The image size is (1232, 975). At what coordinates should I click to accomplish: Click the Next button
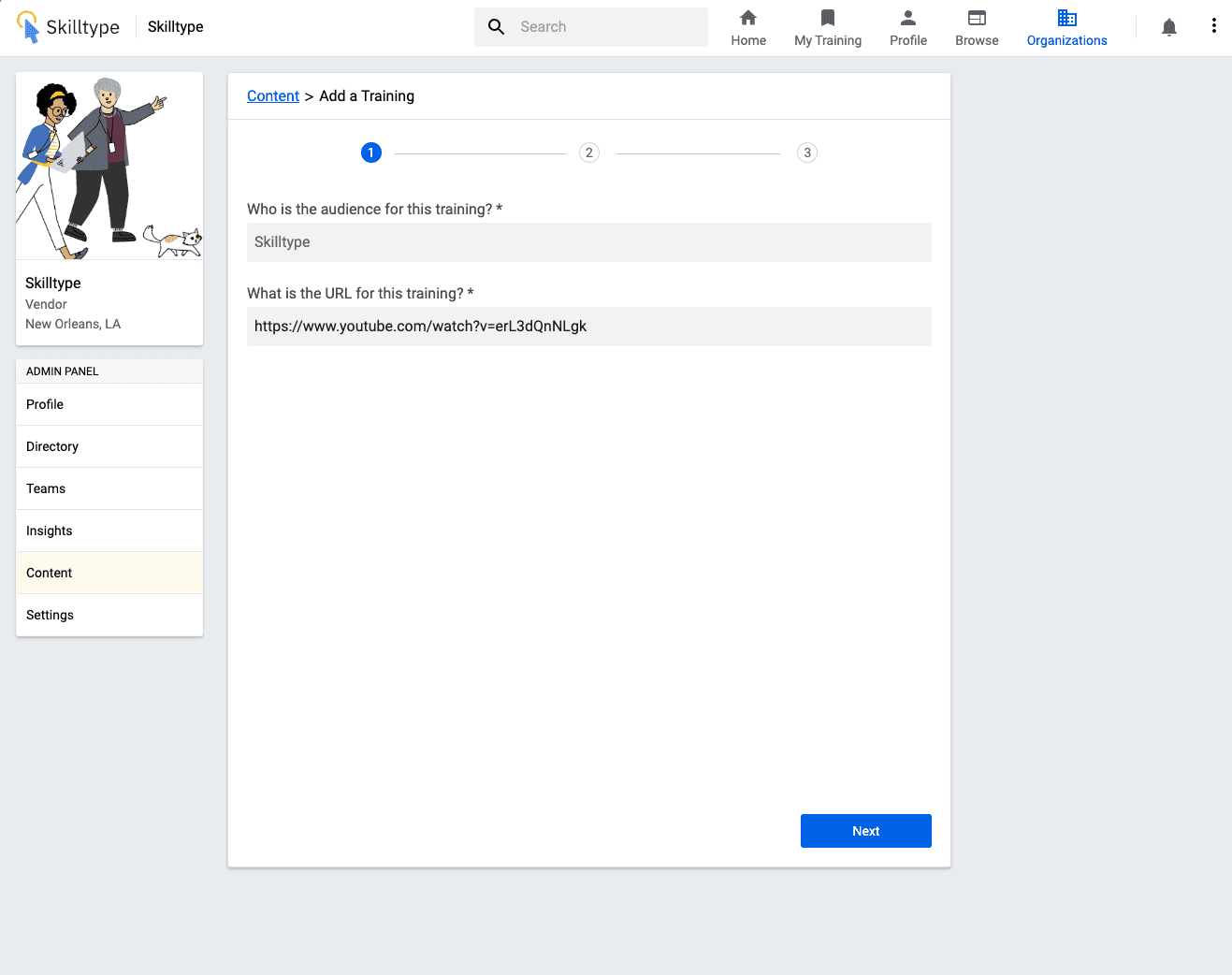point(866,831)
